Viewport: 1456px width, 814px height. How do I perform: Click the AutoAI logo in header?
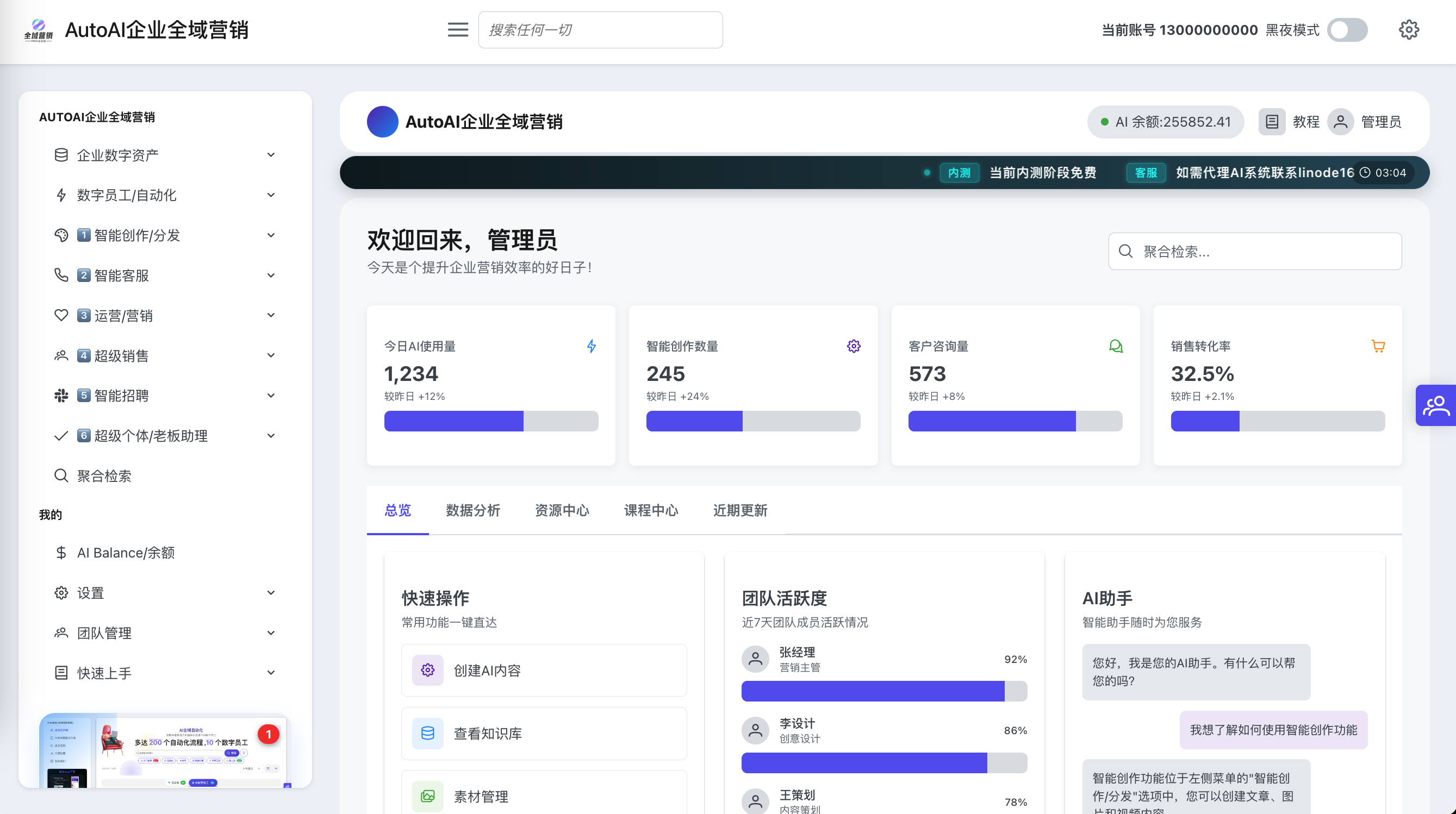pyautogui.click(x=39, y=30)
